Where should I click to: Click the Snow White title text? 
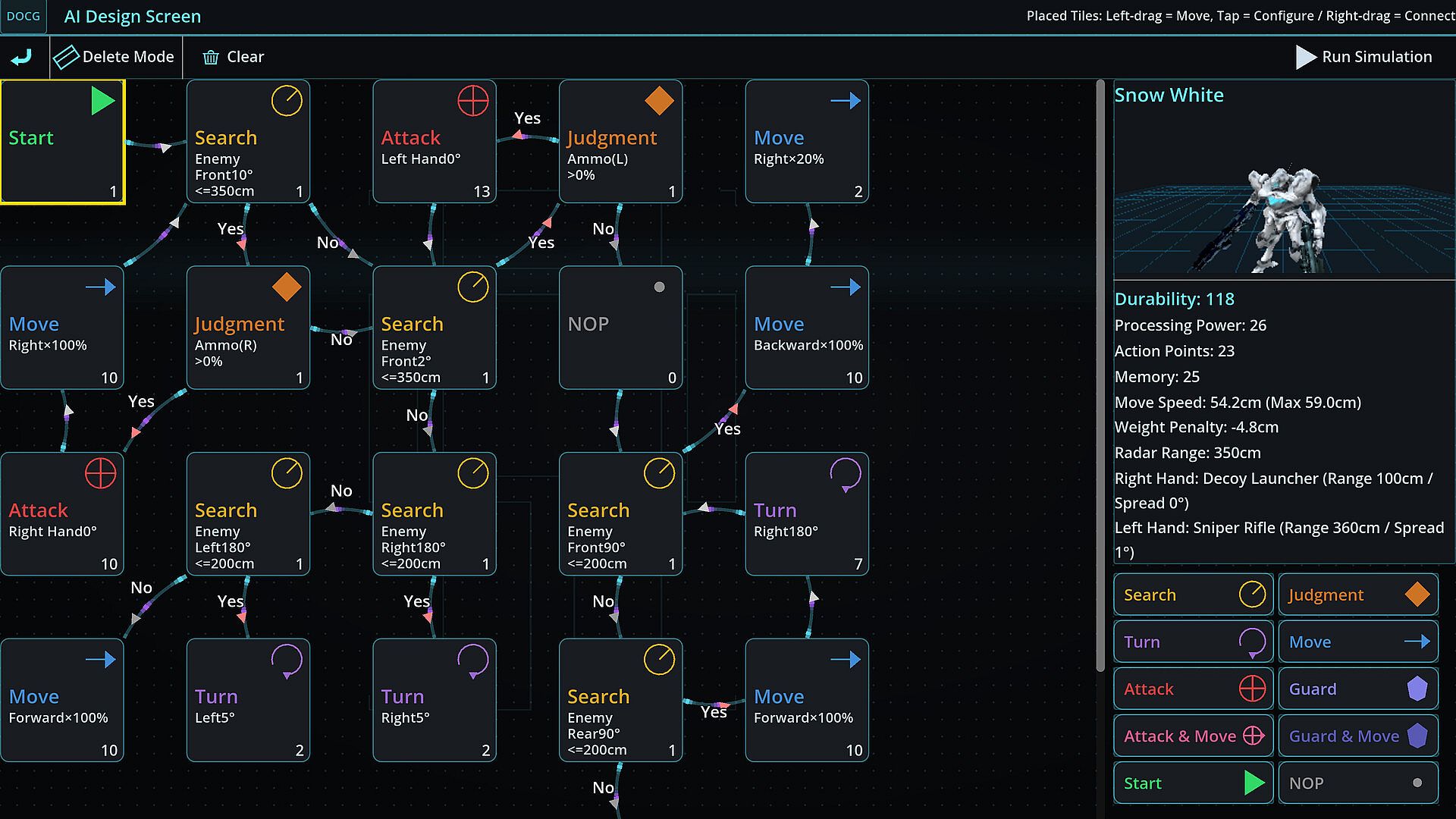click(1169, 96)
